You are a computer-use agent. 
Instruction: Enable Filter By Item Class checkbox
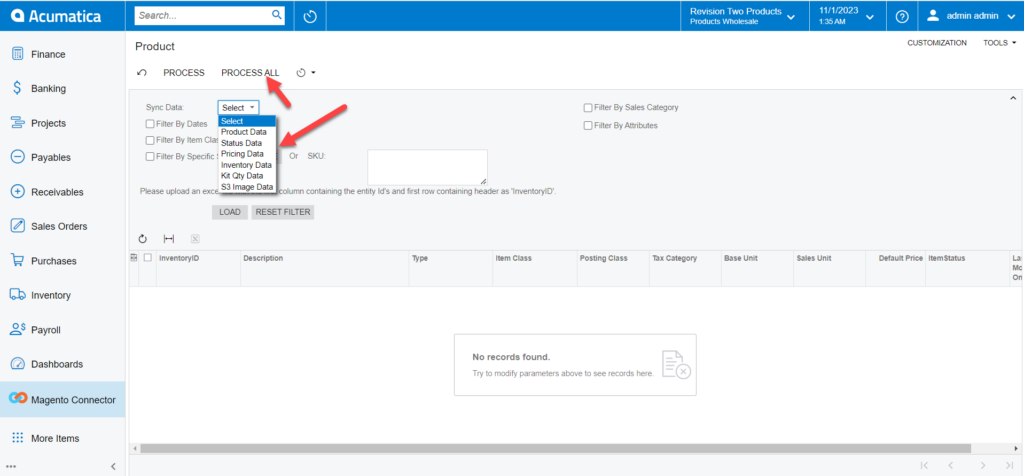pyautogui.click(x=150, y=140)
